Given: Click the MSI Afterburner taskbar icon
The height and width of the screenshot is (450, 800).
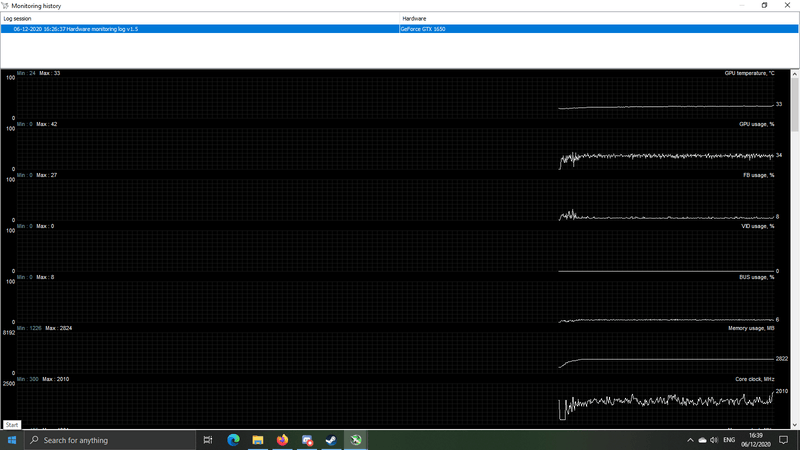Looking at the screenshot, I should click(x=356, y=440).
